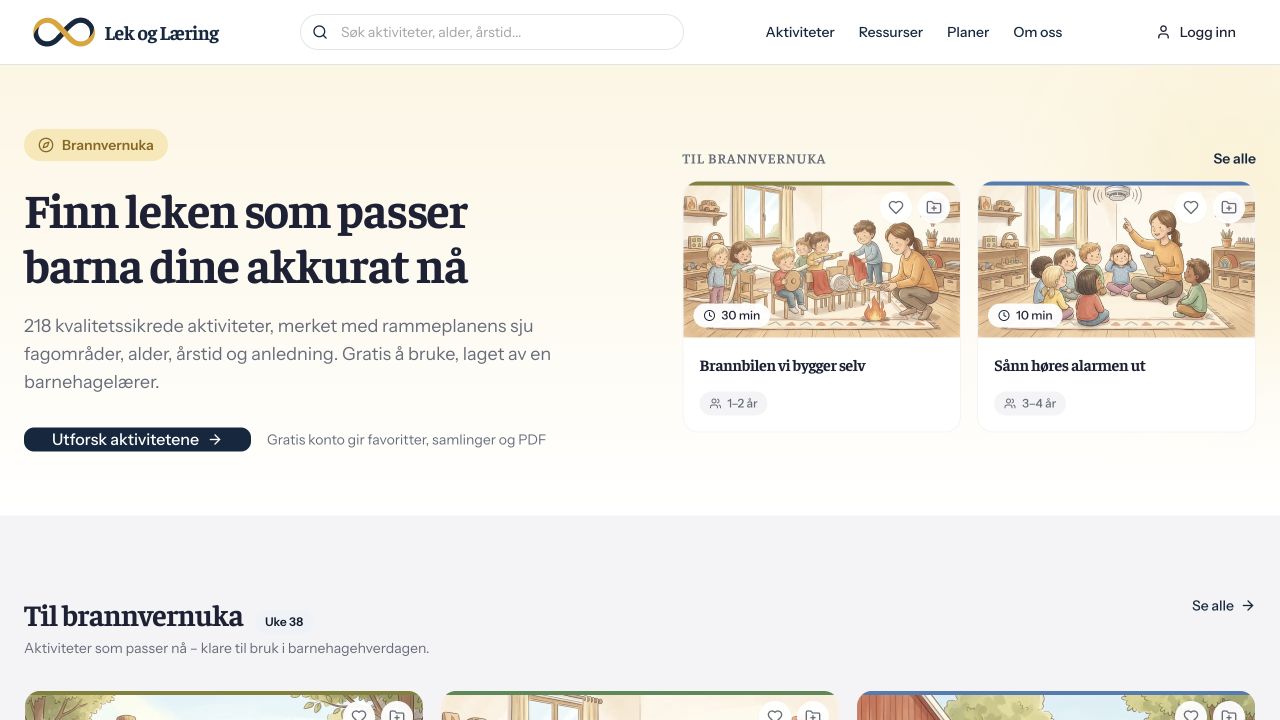Viewport: 1280px width, 720px height.
Task: Click "Gratis konto gir favoritter, samlinger og PDF"
Action: pyautogui.click(x=406, y=439)
